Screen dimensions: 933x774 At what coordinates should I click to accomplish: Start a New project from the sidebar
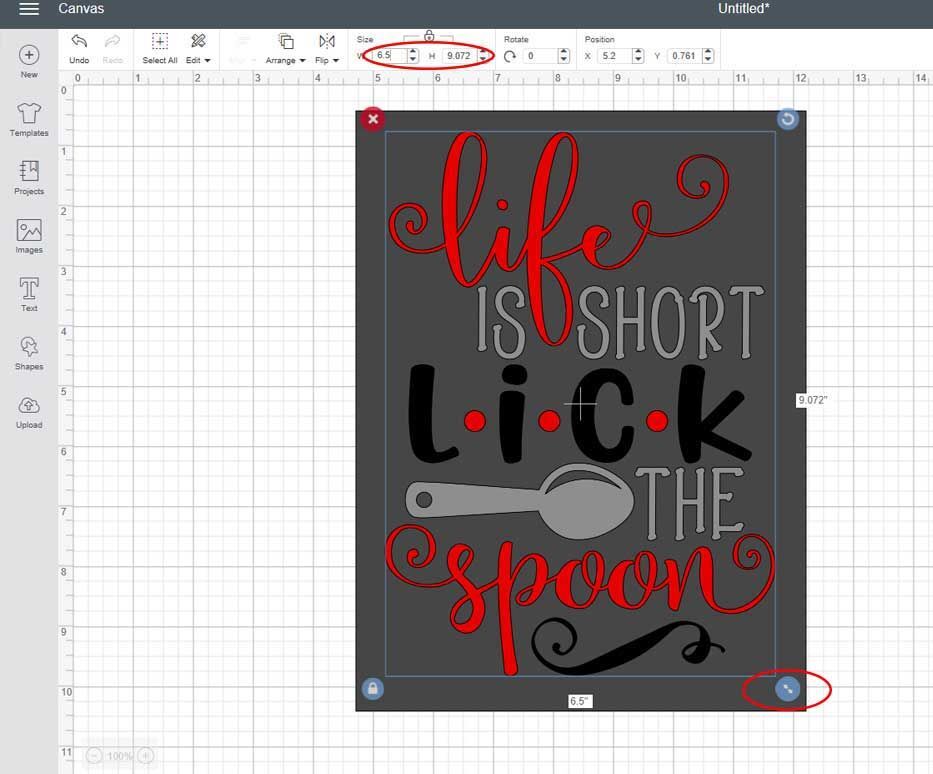pos(29,58)
